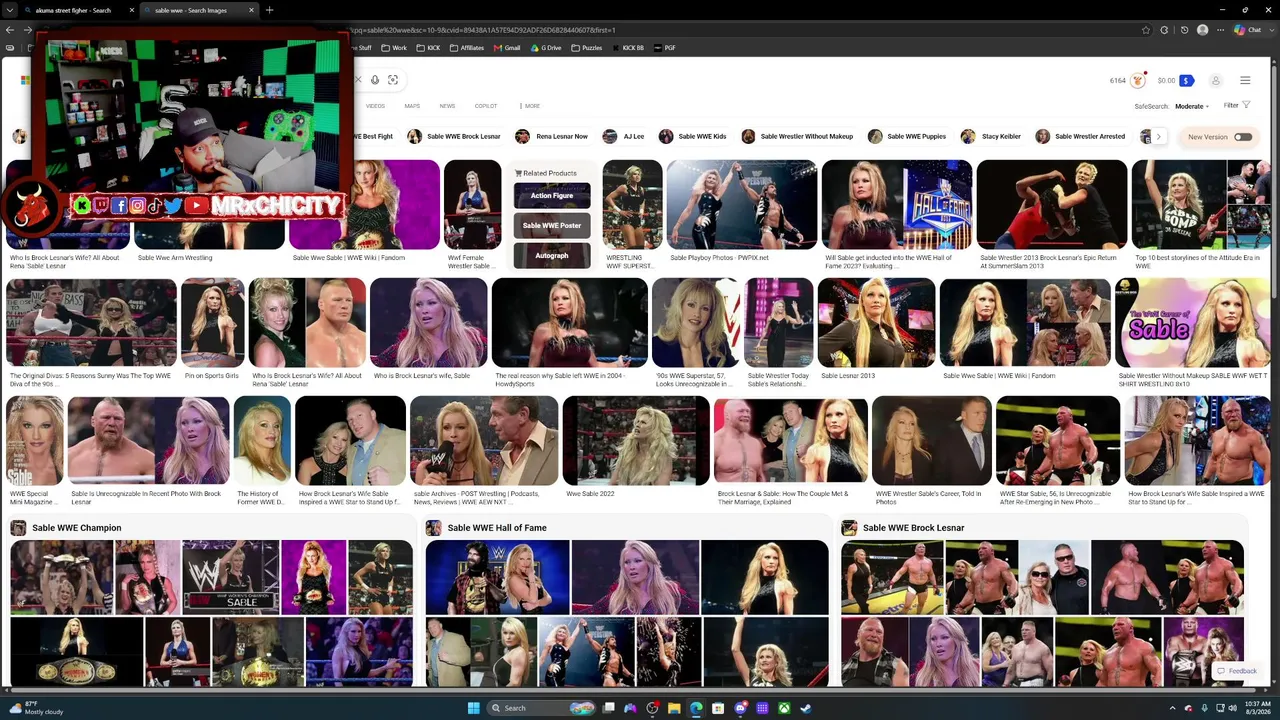Select the Sable WWE Poster related product
This screenshot has width=1280, height=720.
click(552, 226)
